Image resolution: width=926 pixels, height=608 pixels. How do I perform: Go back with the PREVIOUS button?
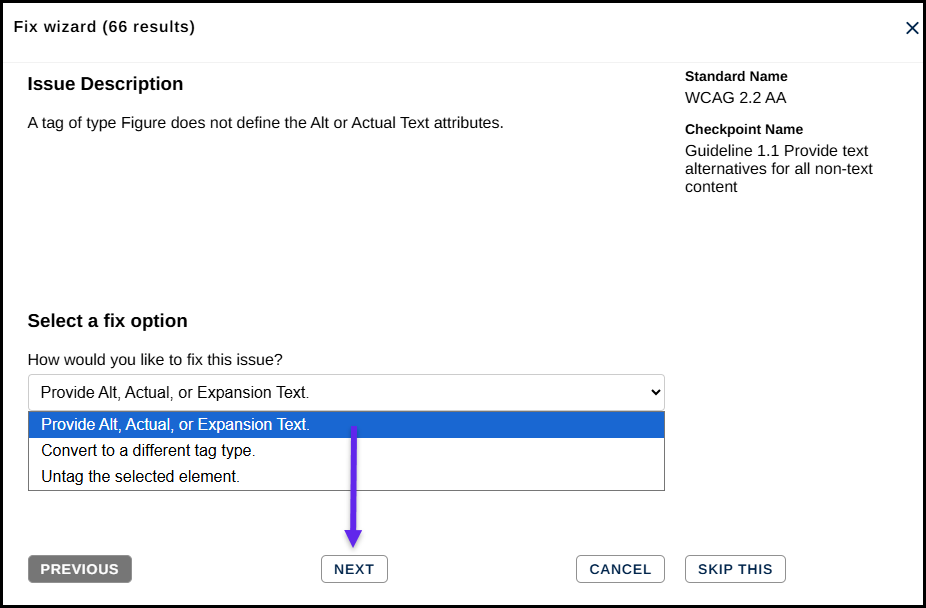coord(80,569)
